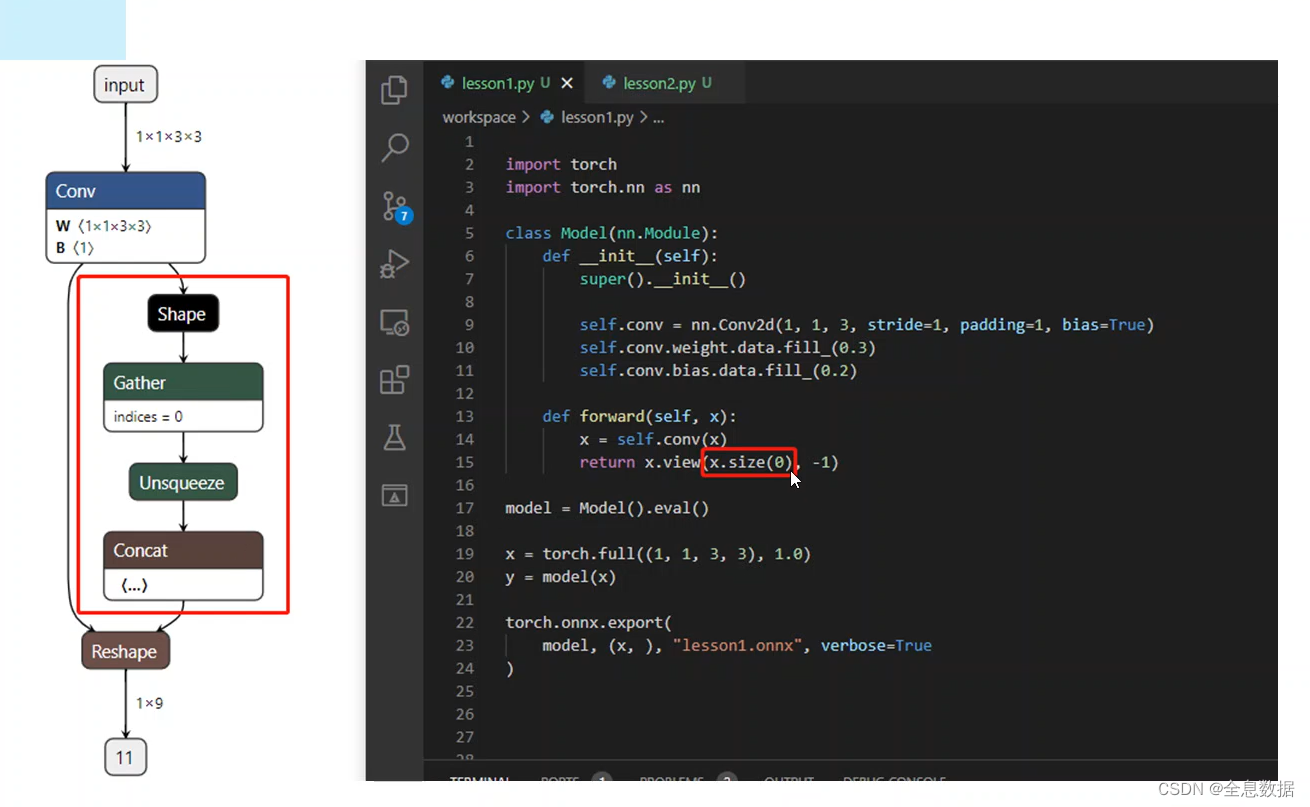The width and height of the screenshot is (1310, 807).
Task: Click the Conv weight W ⟨1×1×3×3⟩ entry
Action: 104,227
